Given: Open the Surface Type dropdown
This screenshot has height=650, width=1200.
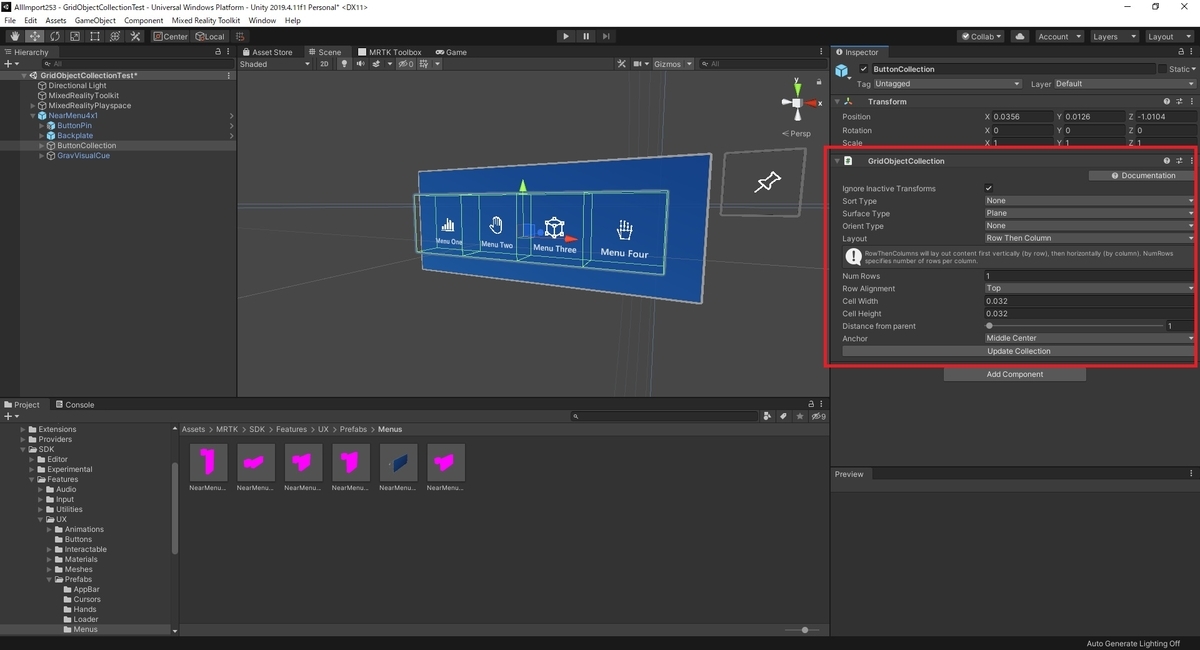Looking at the screenshot, I should (1089, 214).
